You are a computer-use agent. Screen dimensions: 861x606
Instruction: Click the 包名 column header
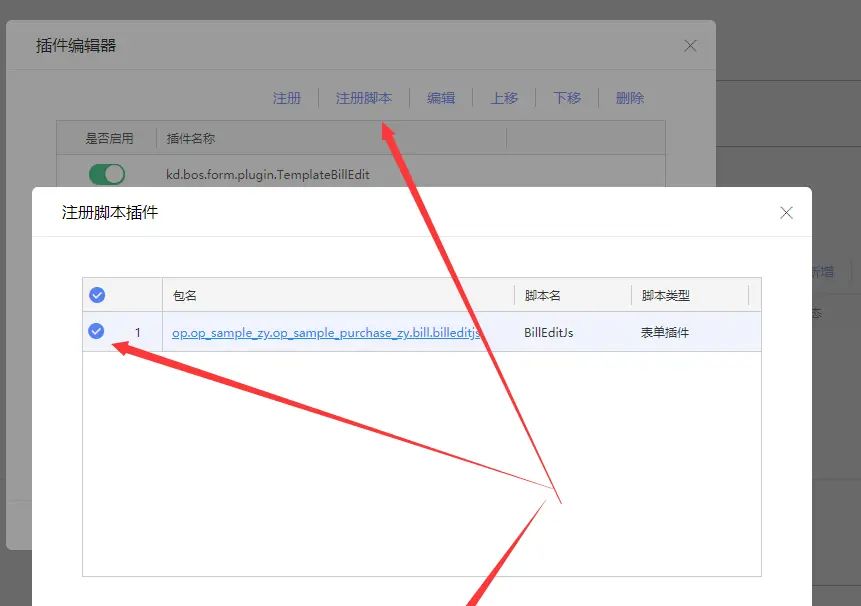pyautogui.click(x=184, y=296)
